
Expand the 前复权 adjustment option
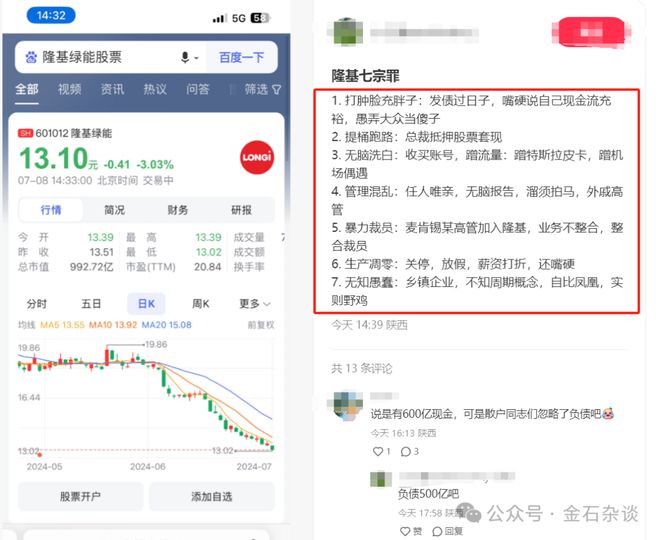[x=261, y=325]
